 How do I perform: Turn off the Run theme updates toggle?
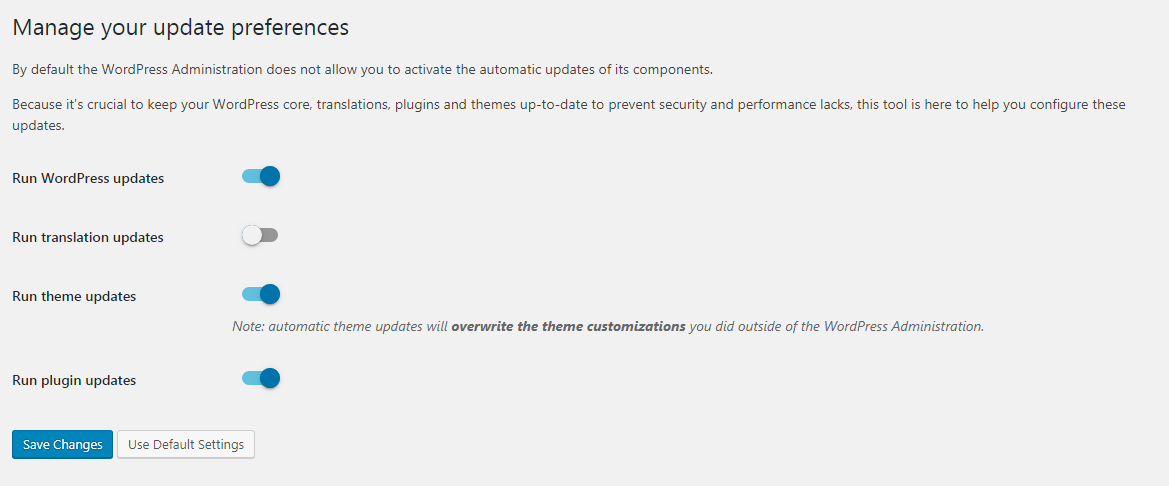coord(260,294)
